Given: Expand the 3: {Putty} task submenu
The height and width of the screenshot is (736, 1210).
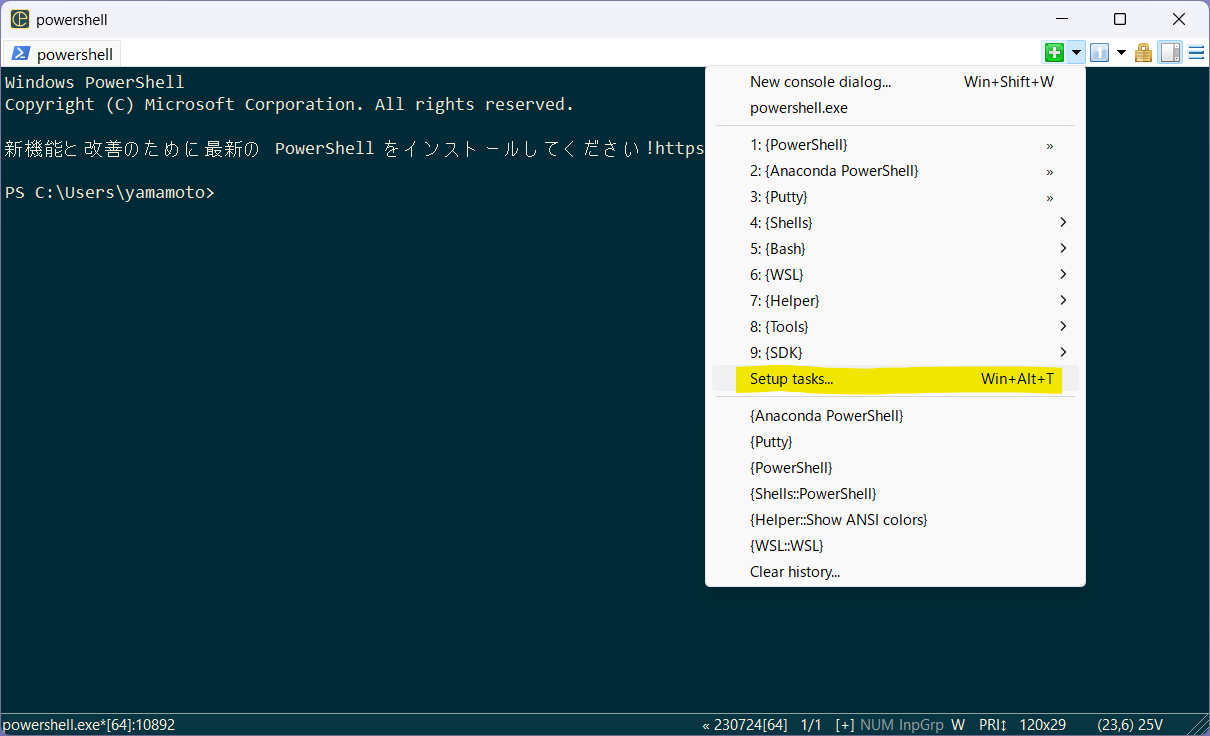Looking at the screenshot, I should [x=895, y=197].
